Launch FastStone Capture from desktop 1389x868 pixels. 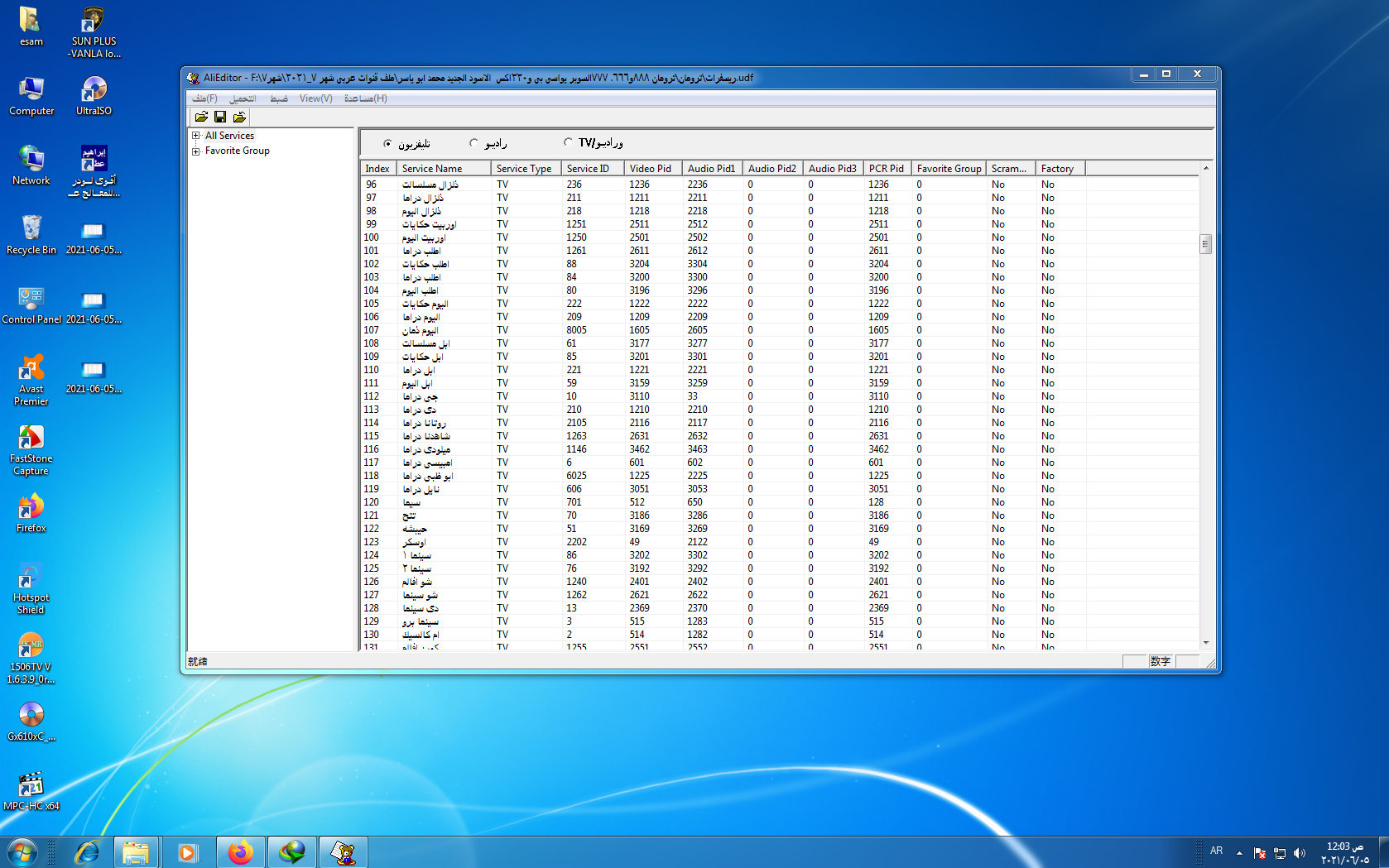(x=31, y=449)
